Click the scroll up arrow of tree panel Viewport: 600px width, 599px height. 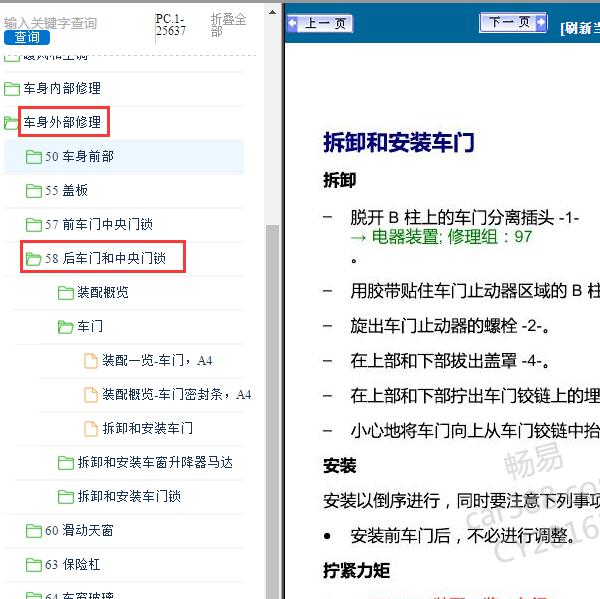click(272, 12)
